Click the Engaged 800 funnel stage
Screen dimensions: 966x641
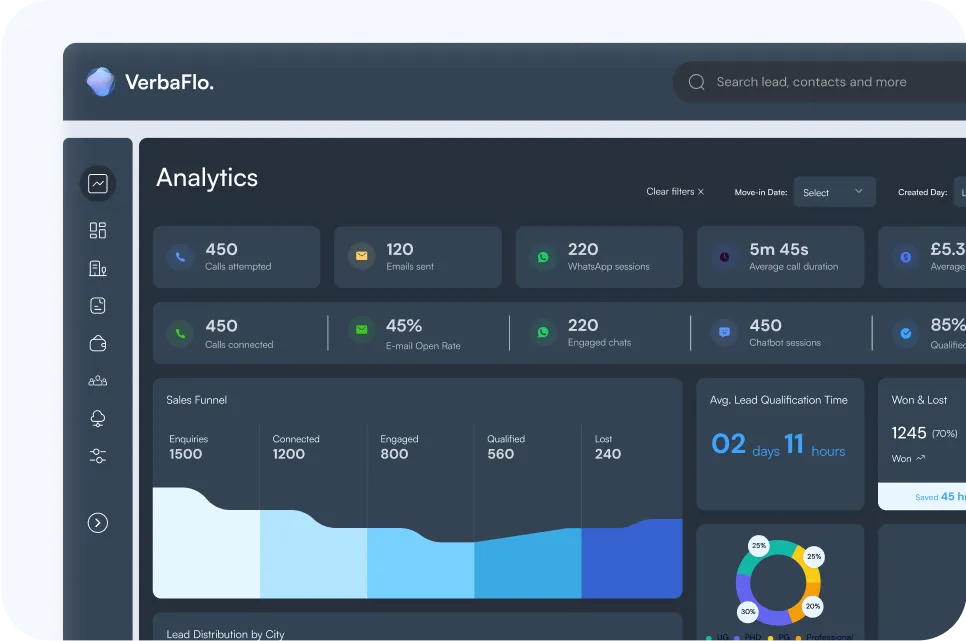pos(399,447)
